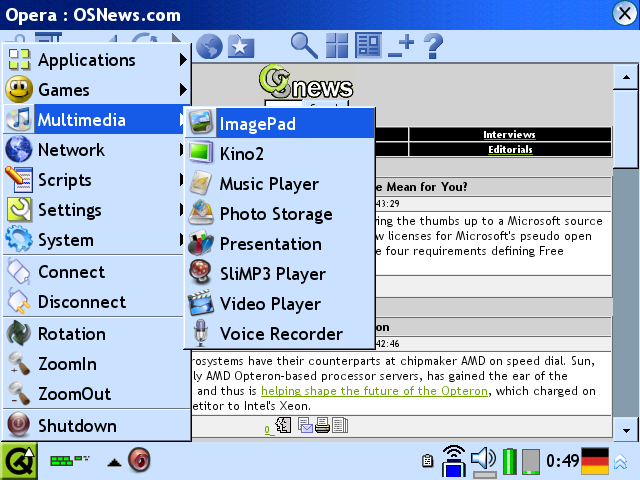Click the German flag language tray icon
Screen dimensions: 640x480
[595, 461]
